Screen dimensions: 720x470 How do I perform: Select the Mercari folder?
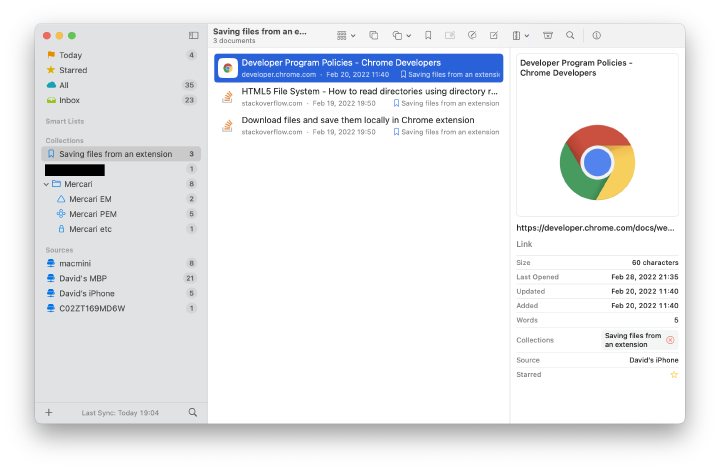(121, 184)
